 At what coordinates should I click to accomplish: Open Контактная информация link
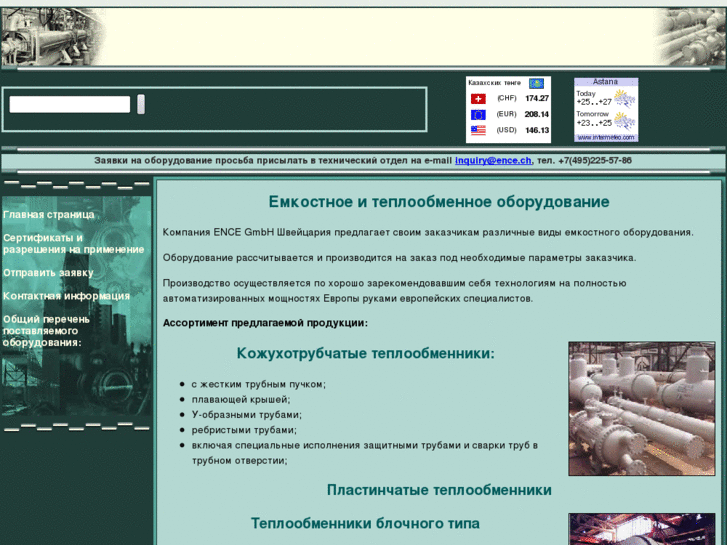click(x=66, y=296)
